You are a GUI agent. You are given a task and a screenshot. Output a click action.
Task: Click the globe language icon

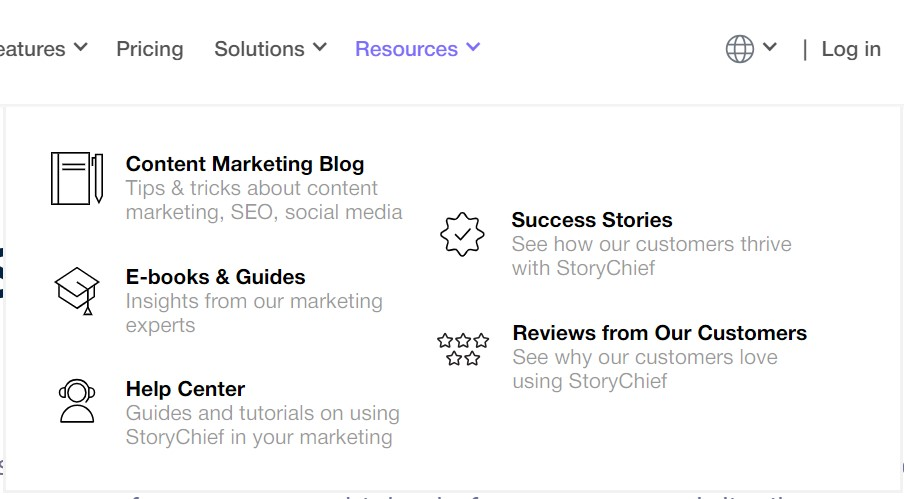739,48
